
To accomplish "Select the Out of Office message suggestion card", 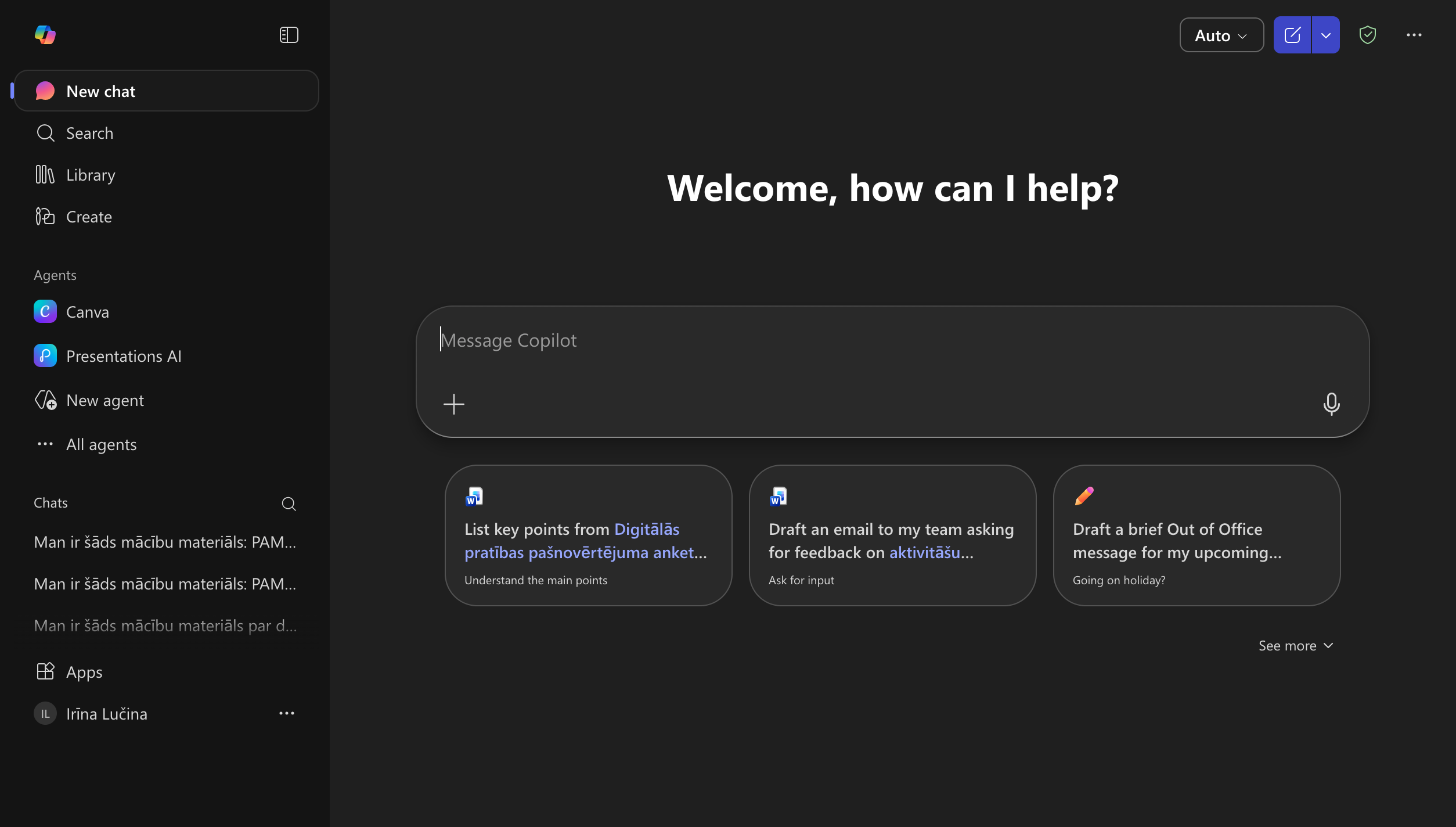I will 1196,535.
